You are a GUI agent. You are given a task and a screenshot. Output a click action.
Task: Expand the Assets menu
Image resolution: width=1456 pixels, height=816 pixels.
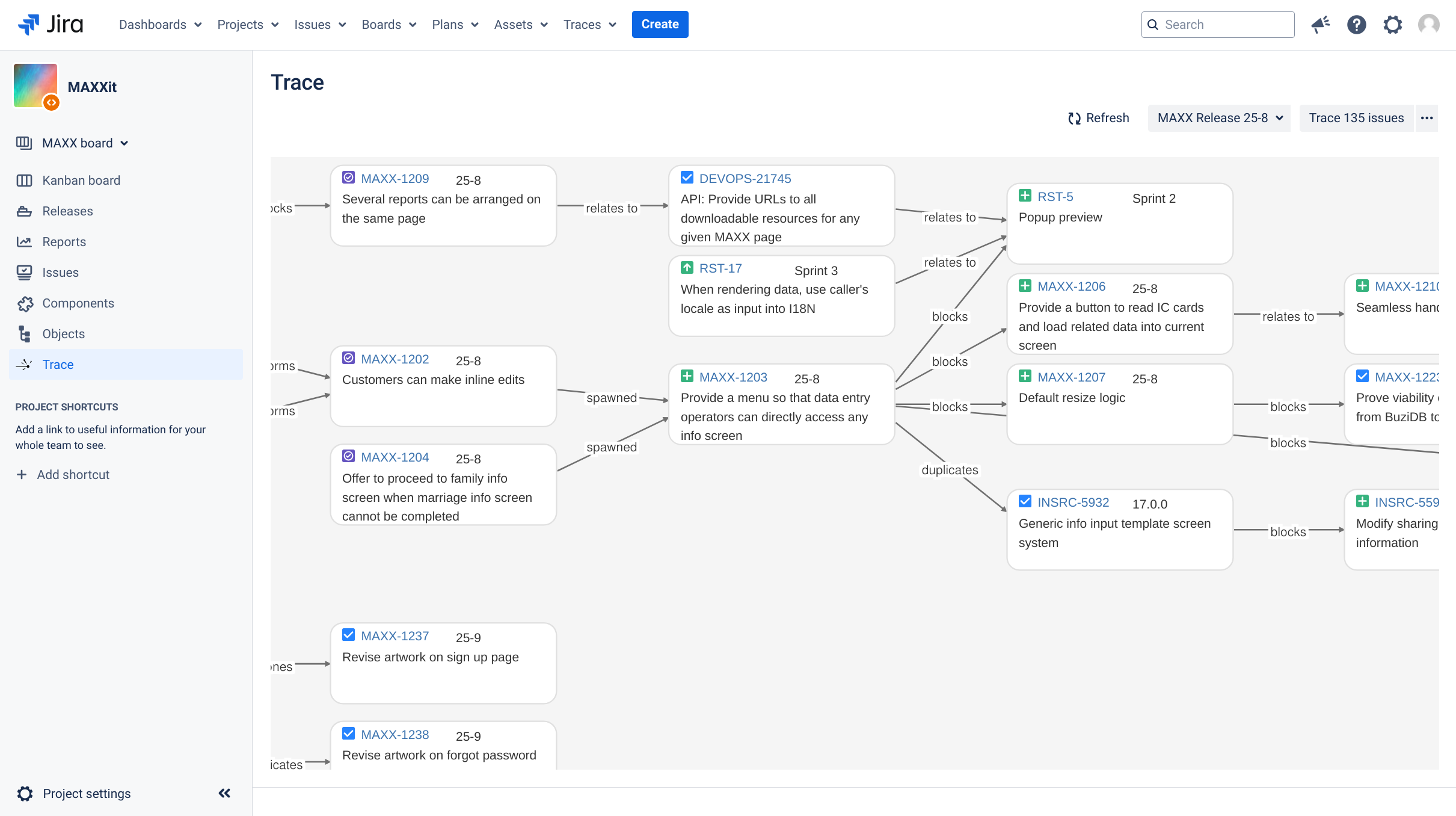pyautogui.click(x=521, y=25)
